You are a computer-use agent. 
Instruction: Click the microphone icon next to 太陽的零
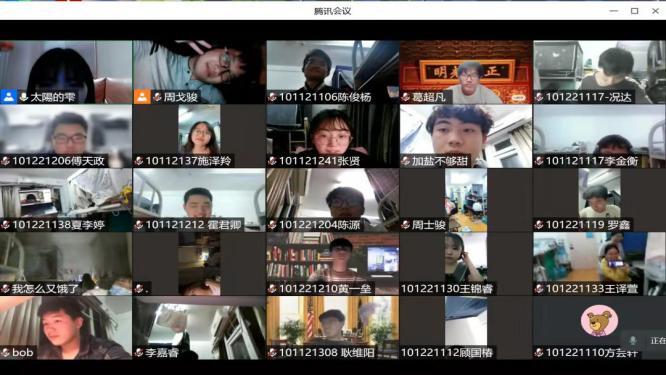point(24,97)
